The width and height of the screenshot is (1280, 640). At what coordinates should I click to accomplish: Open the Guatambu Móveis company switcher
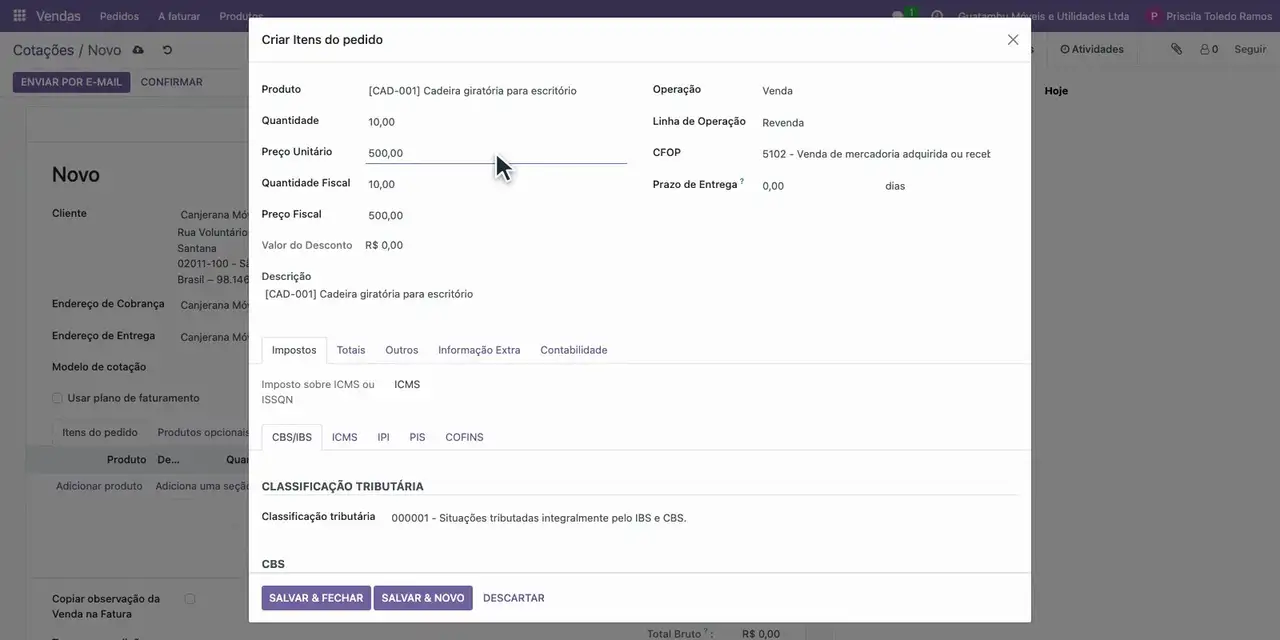1043,16
